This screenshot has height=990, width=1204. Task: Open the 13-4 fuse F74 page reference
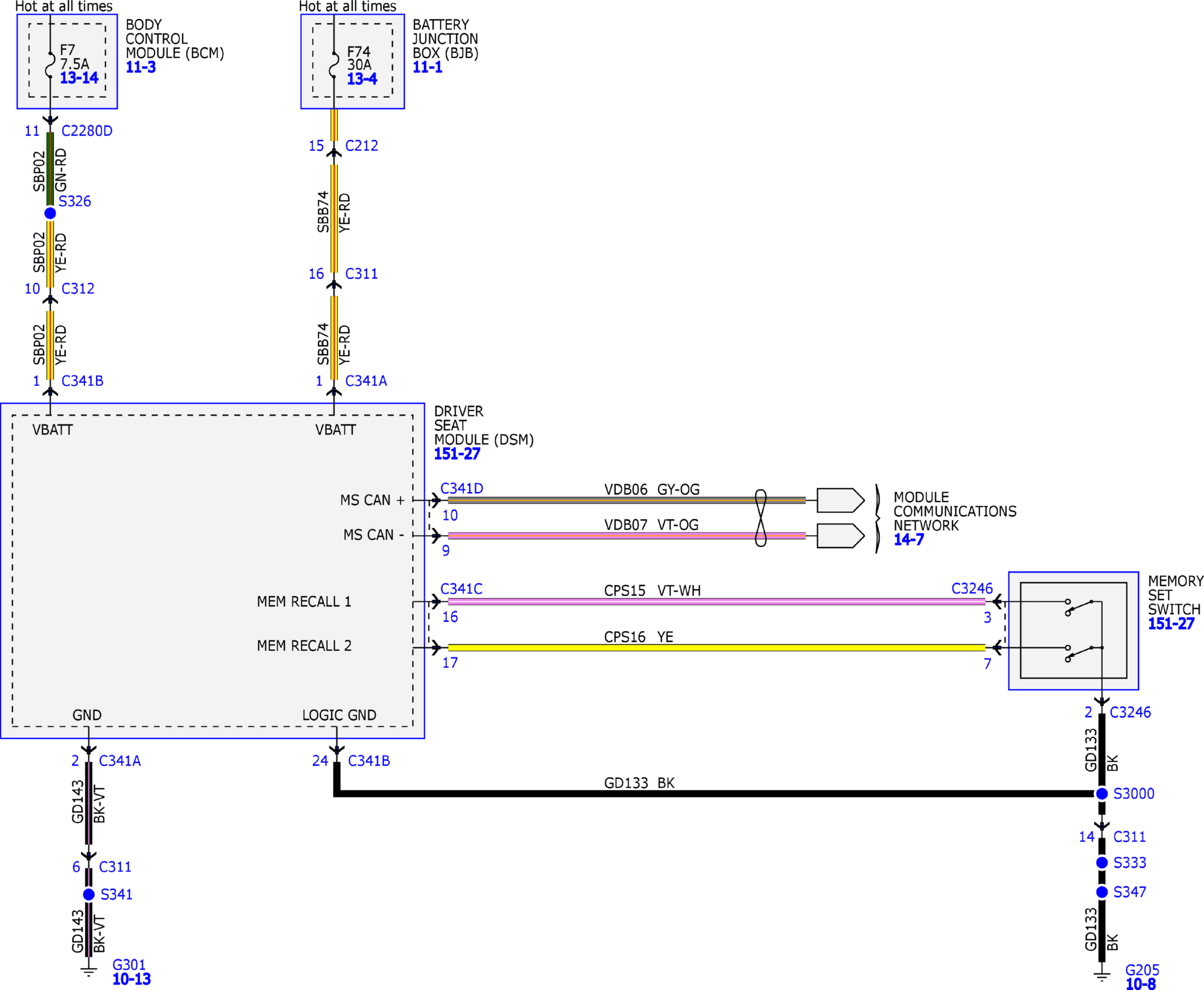362,79
